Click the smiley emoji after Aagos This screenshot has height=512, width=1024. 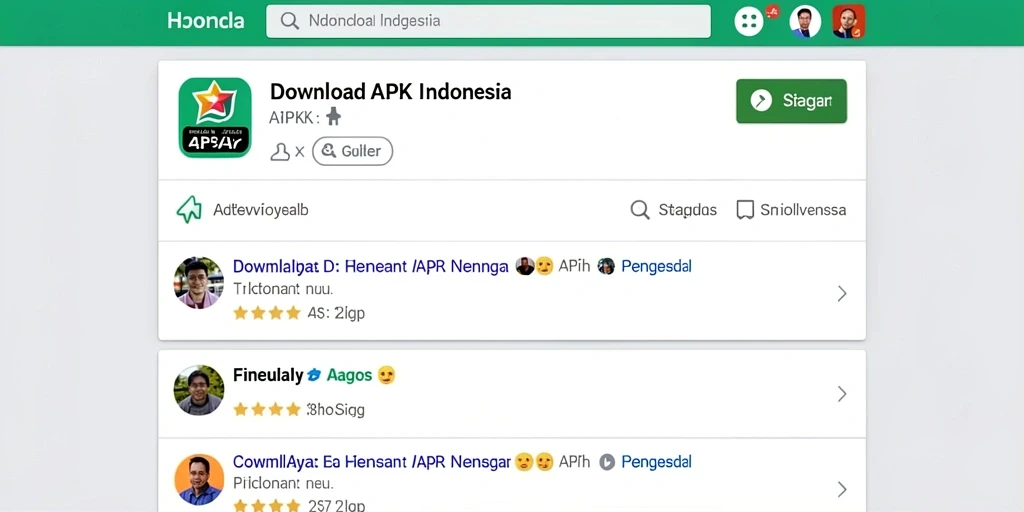pyautogui.click(x=387, y=375)
